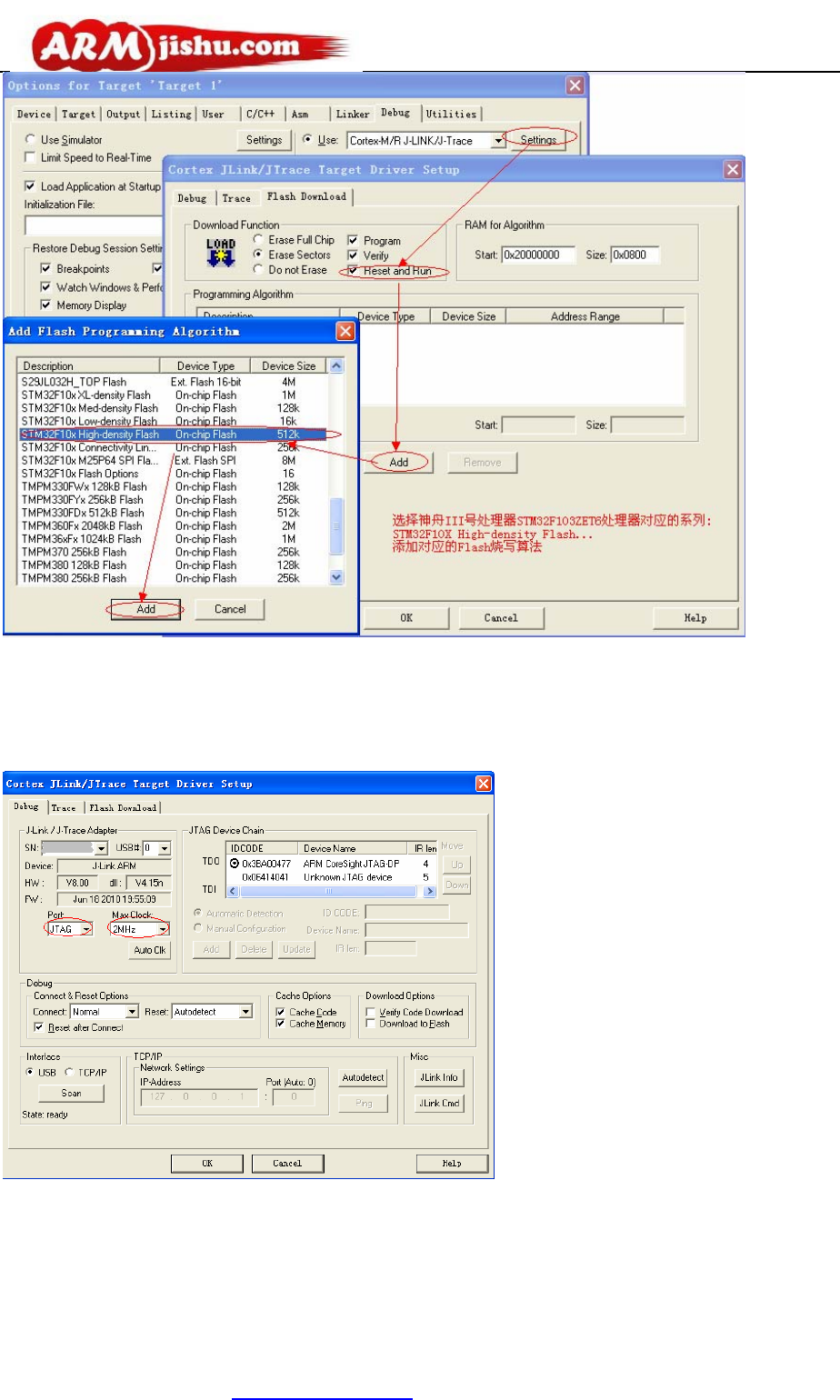Click the LOAD download function icon
The width and height of the screenshot is (840, 1400).
coord(221,253)
